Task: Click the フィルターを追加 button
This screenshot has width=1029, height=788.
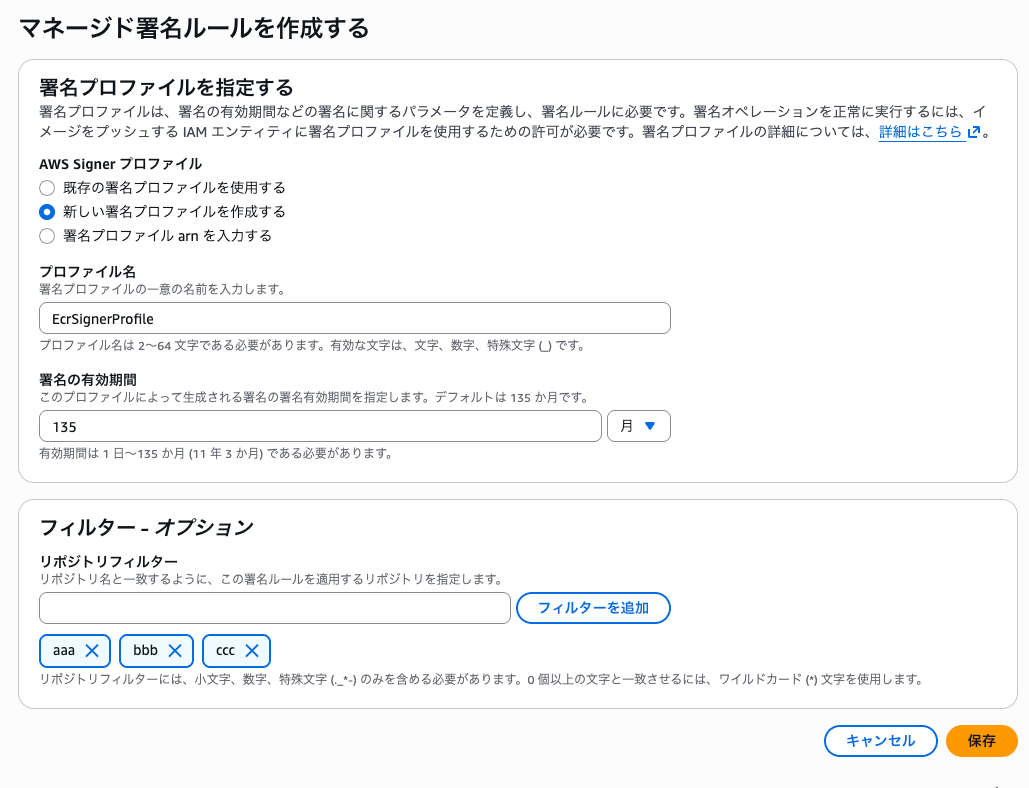Action: [x=593, y=607]
